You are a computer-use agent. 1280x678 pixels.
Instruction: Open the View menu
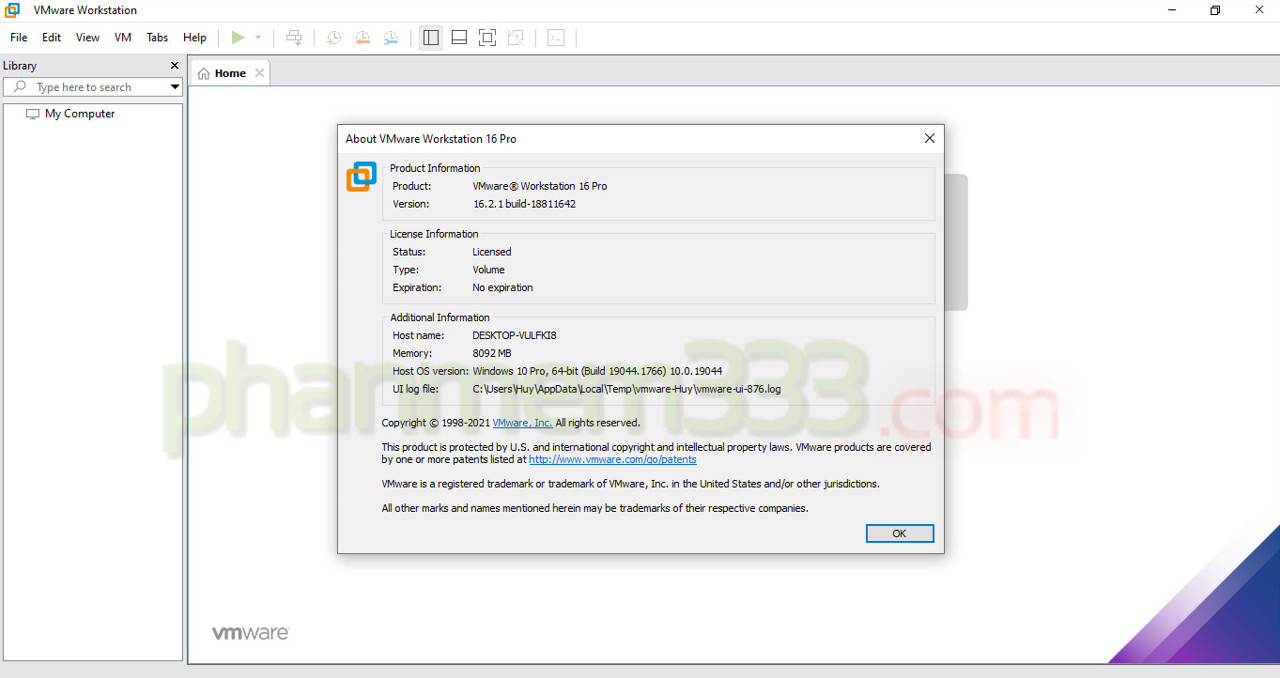[88, 38]
